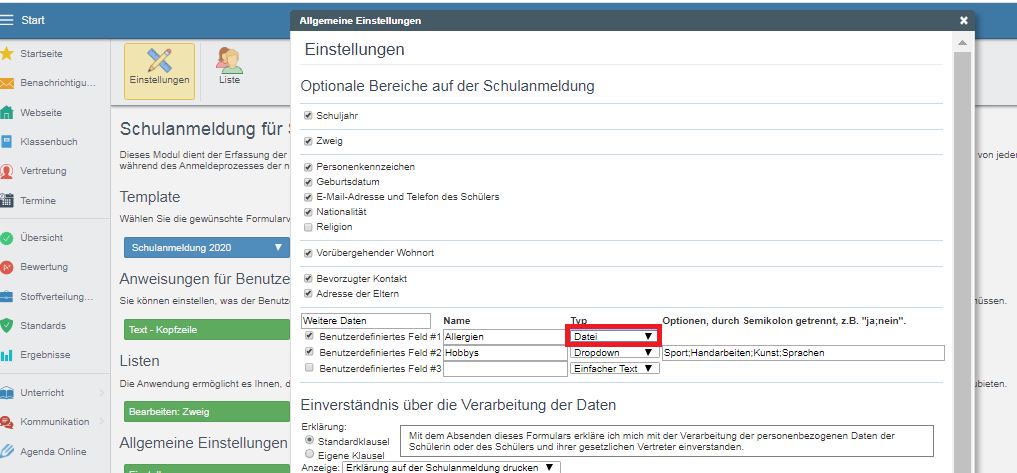This screenshot has width=1017, height=473.
Task: Select the Eigene Klausel radio button
Action: pyautogui.click(x=309, y=454)
